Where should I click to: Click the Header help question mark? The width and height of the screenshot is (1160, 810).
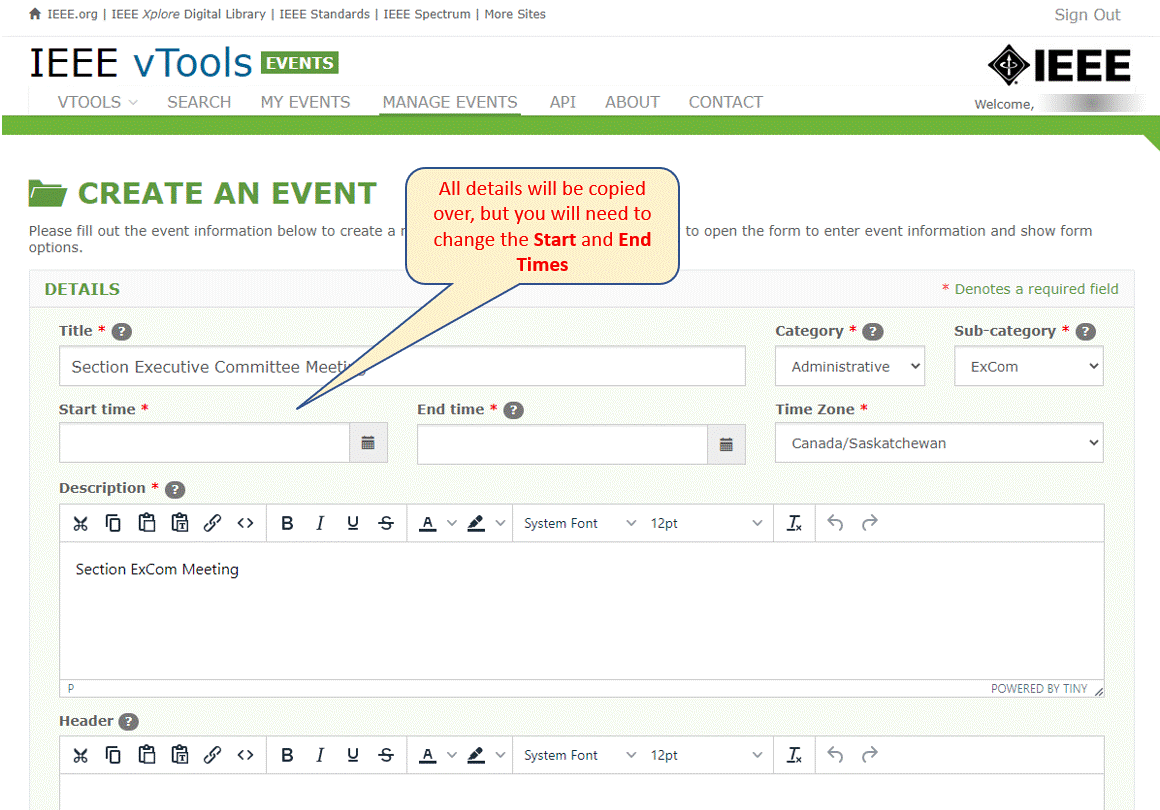(129, 721)
